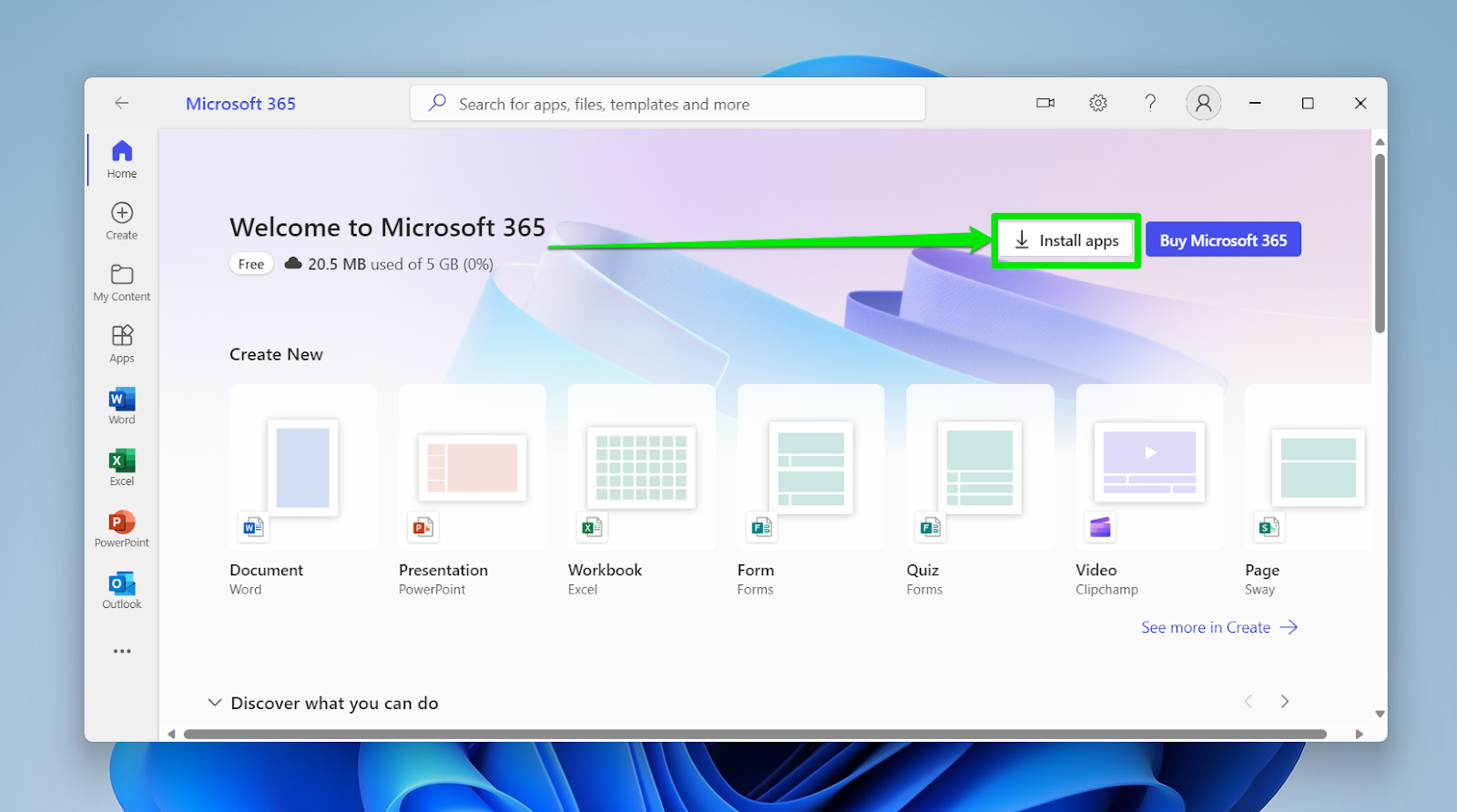This screenshot has width=1457, height=812.
Task: Click the search magnifier icon
Action: click(437, 103)
